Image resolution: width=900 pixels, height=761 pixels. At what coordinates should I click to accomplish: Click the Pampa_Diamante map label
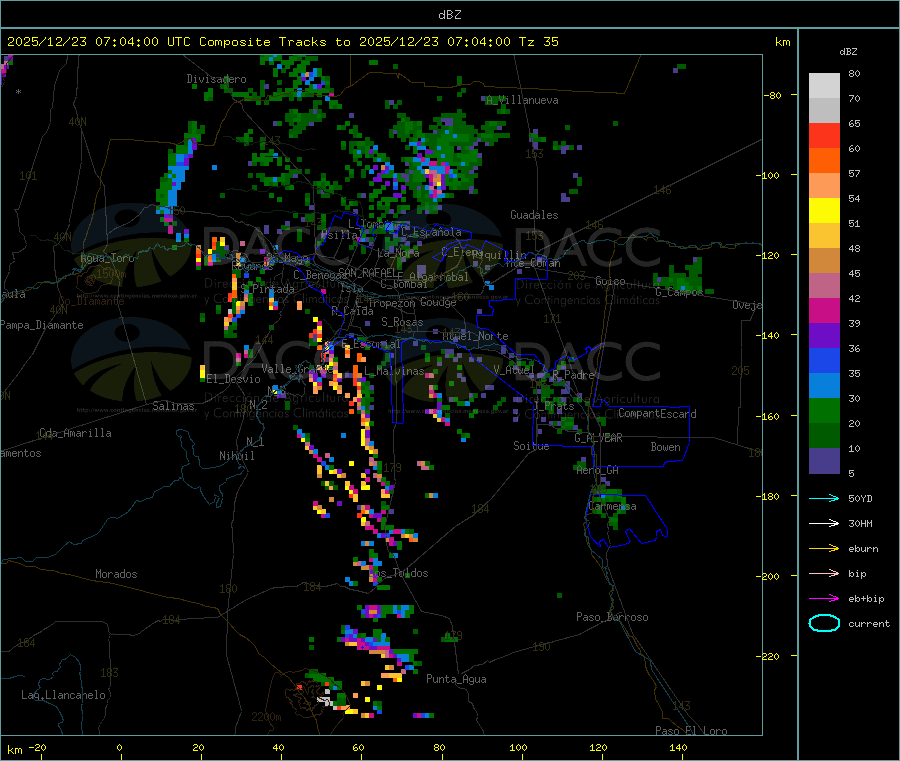[42, 325]
